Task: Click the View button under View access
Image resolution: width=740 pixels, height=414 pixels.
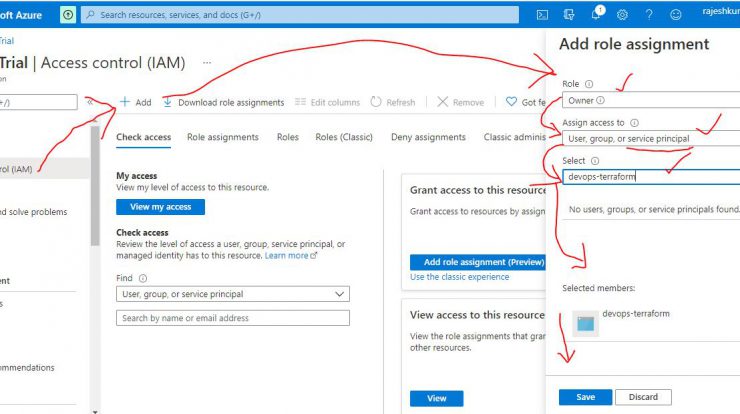Action: (x=437, y=398)
